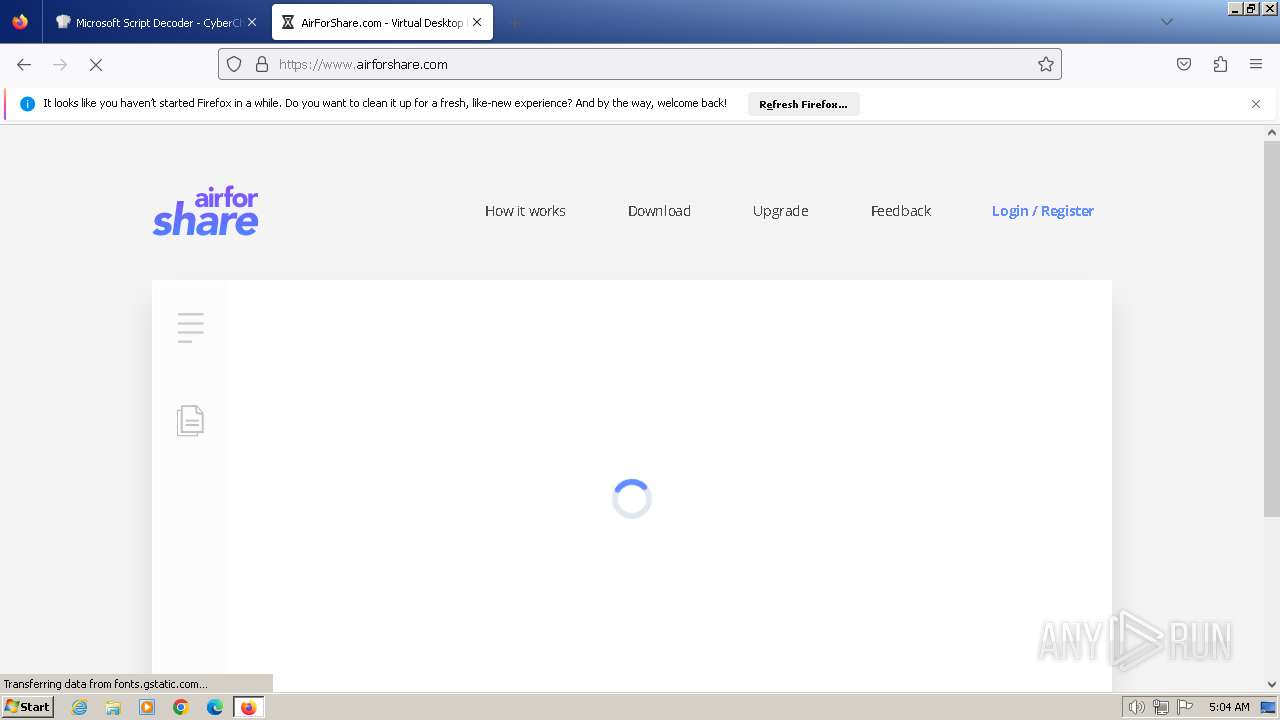Click the page vertical scrollbar thumb
This screenshot has width=1280, height=720.
click(1272, 329)
